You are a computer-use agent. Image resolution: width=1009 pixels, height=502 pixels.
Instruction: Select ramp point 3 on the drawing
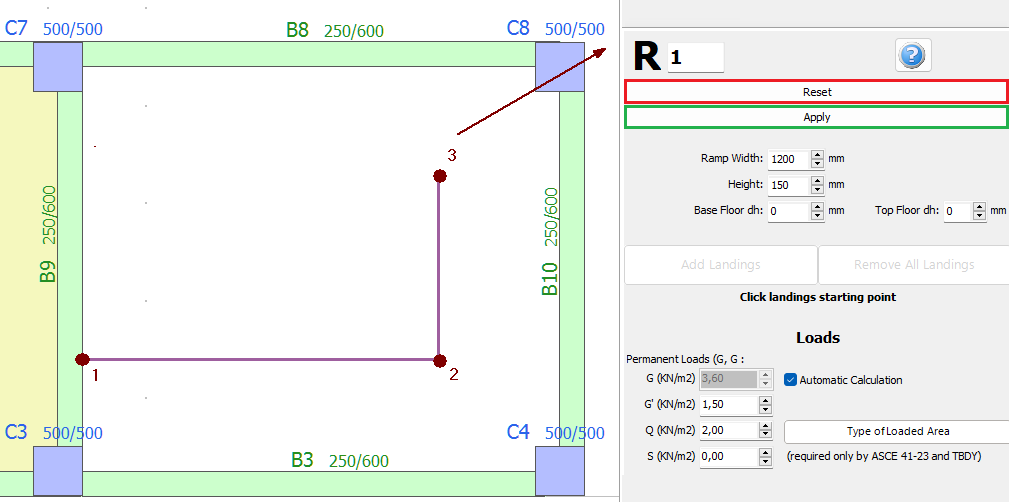(x=439, y=176)
